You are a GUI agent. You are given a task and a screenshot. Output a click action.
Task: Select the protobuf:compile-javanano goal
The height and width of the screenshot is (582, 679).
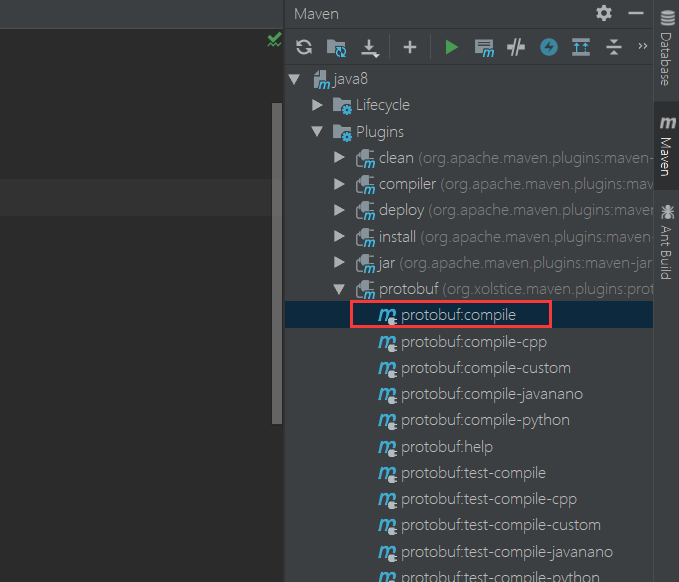click(x=469, y=394)
